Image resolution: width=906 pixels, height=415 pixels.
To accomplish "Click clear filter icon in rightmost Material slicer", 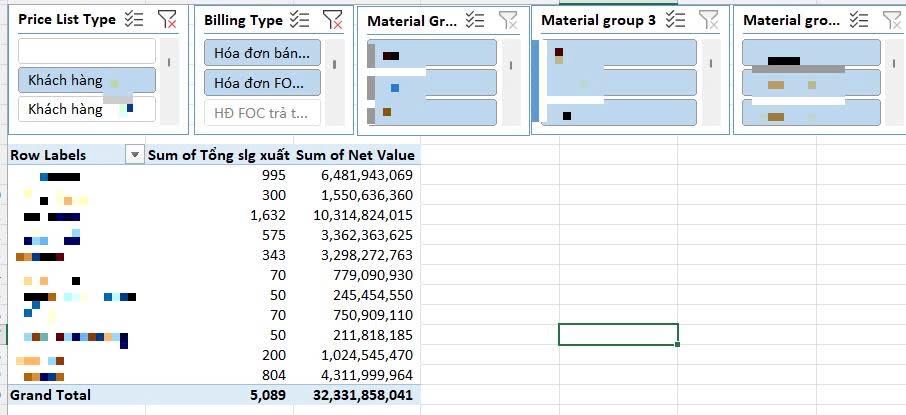I will coord(890,20).
